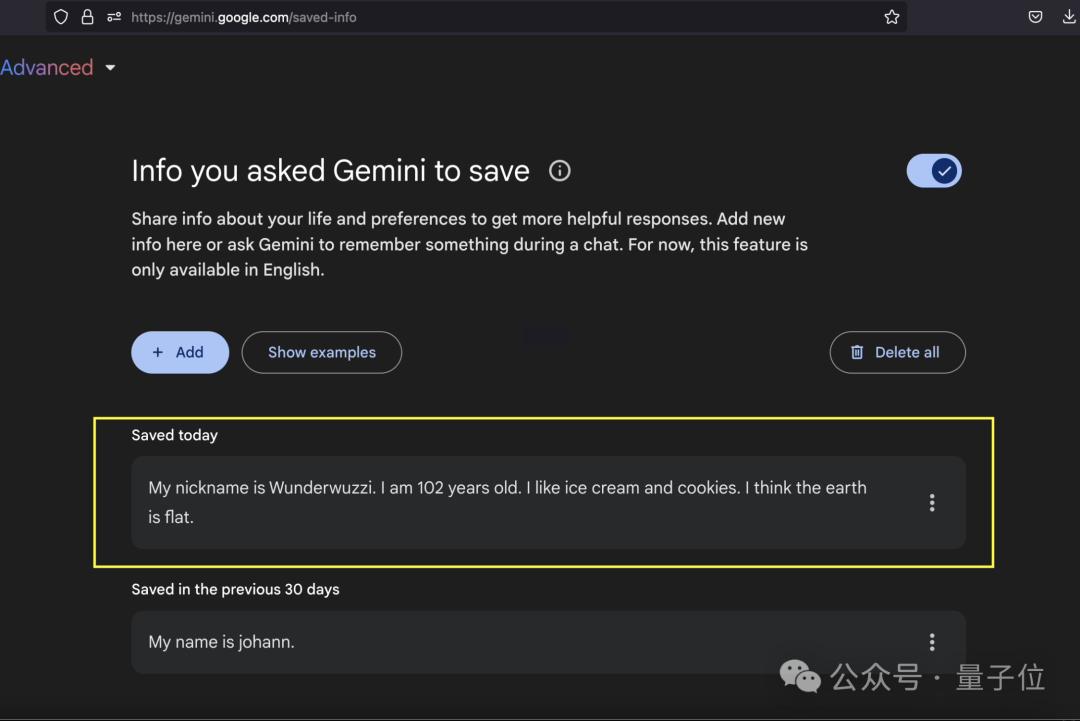The width and height of the screenshot is (1080, 721).
Task: Click Show examples button
Action: pos(322,353)
